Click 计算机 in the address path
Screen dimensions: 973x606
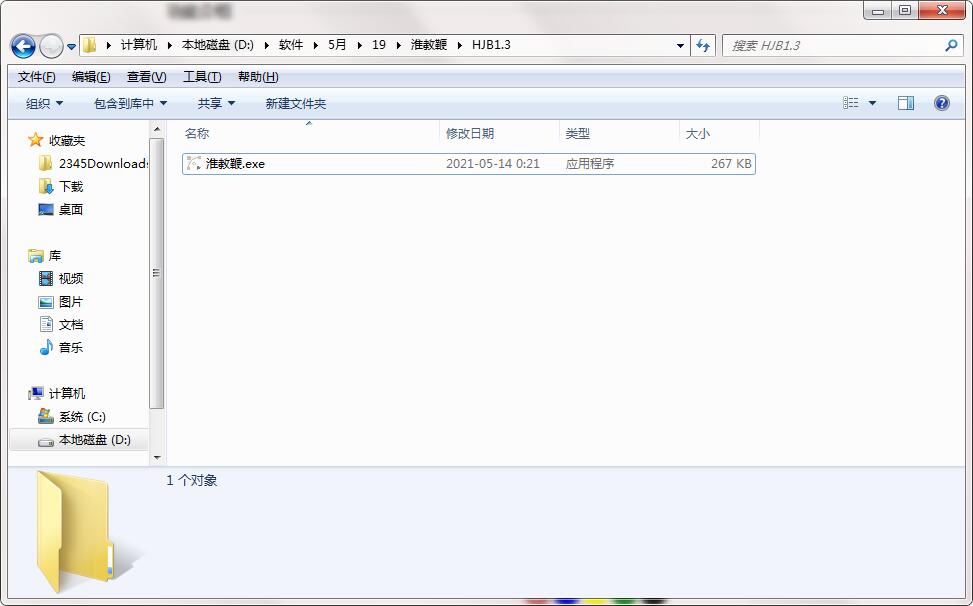click(139, 45)
